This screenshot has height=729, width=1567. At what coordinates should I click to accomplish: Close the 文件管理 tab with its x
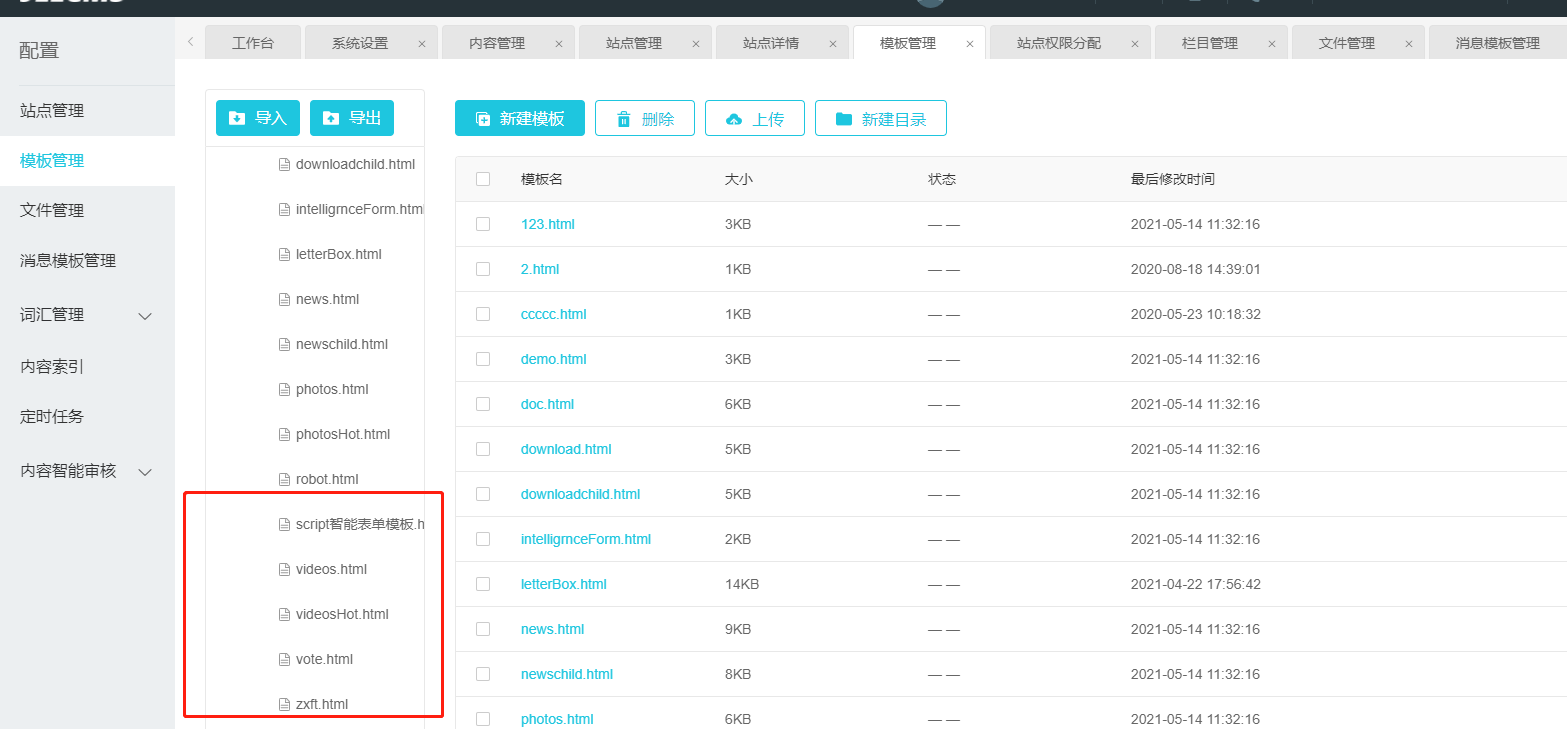pos(1409,44)
